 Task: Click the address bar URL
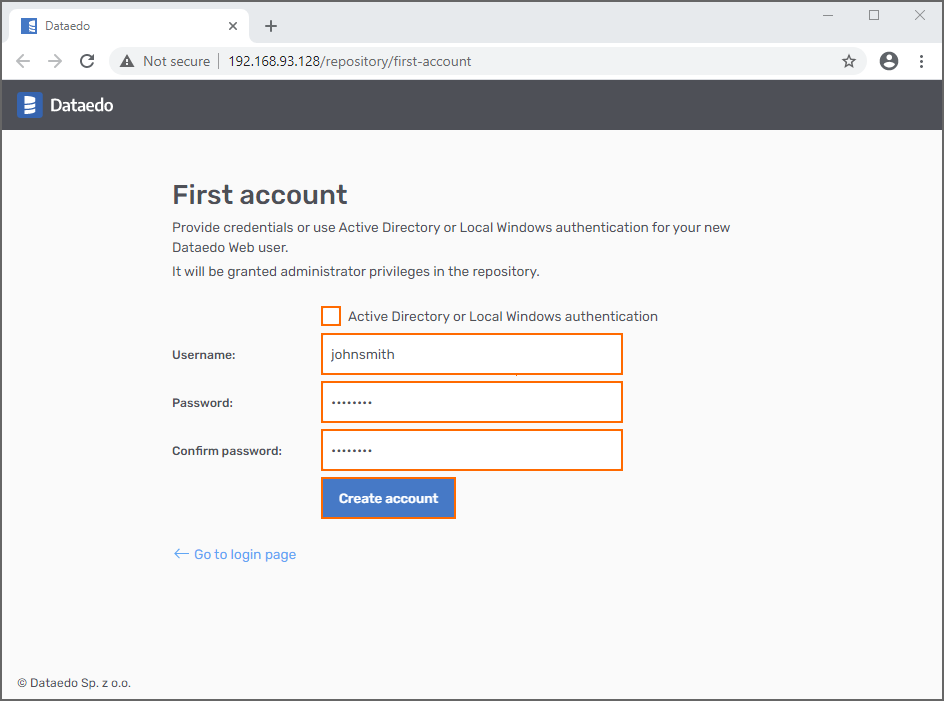(x=350, y=61)
